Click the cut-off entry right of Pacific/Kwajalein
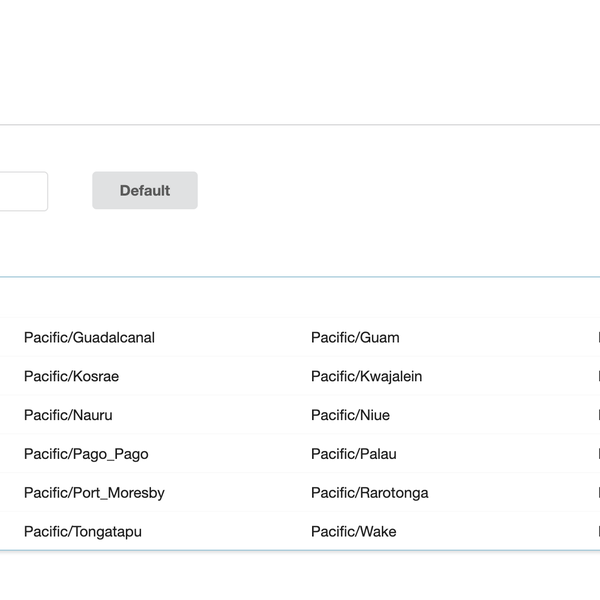 pyautogui.click(x=597, y=377)
